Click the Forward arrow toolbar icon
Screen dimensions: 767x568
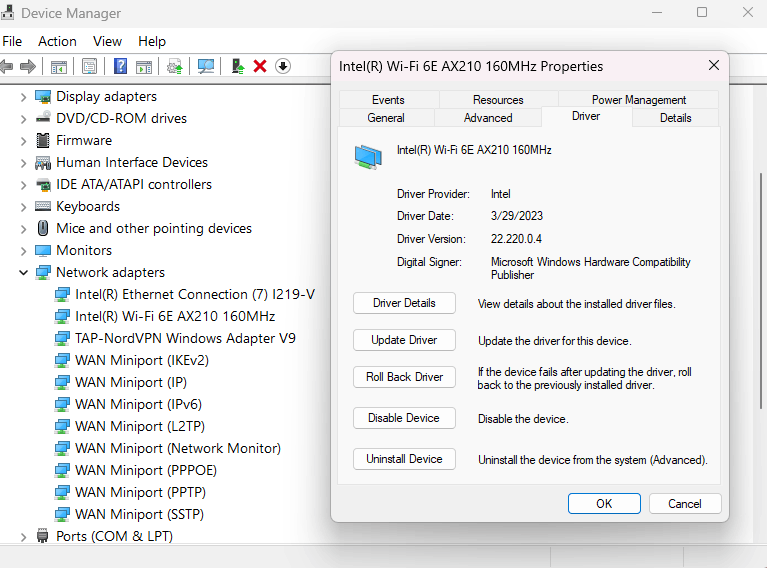click(x=28, y=66)
